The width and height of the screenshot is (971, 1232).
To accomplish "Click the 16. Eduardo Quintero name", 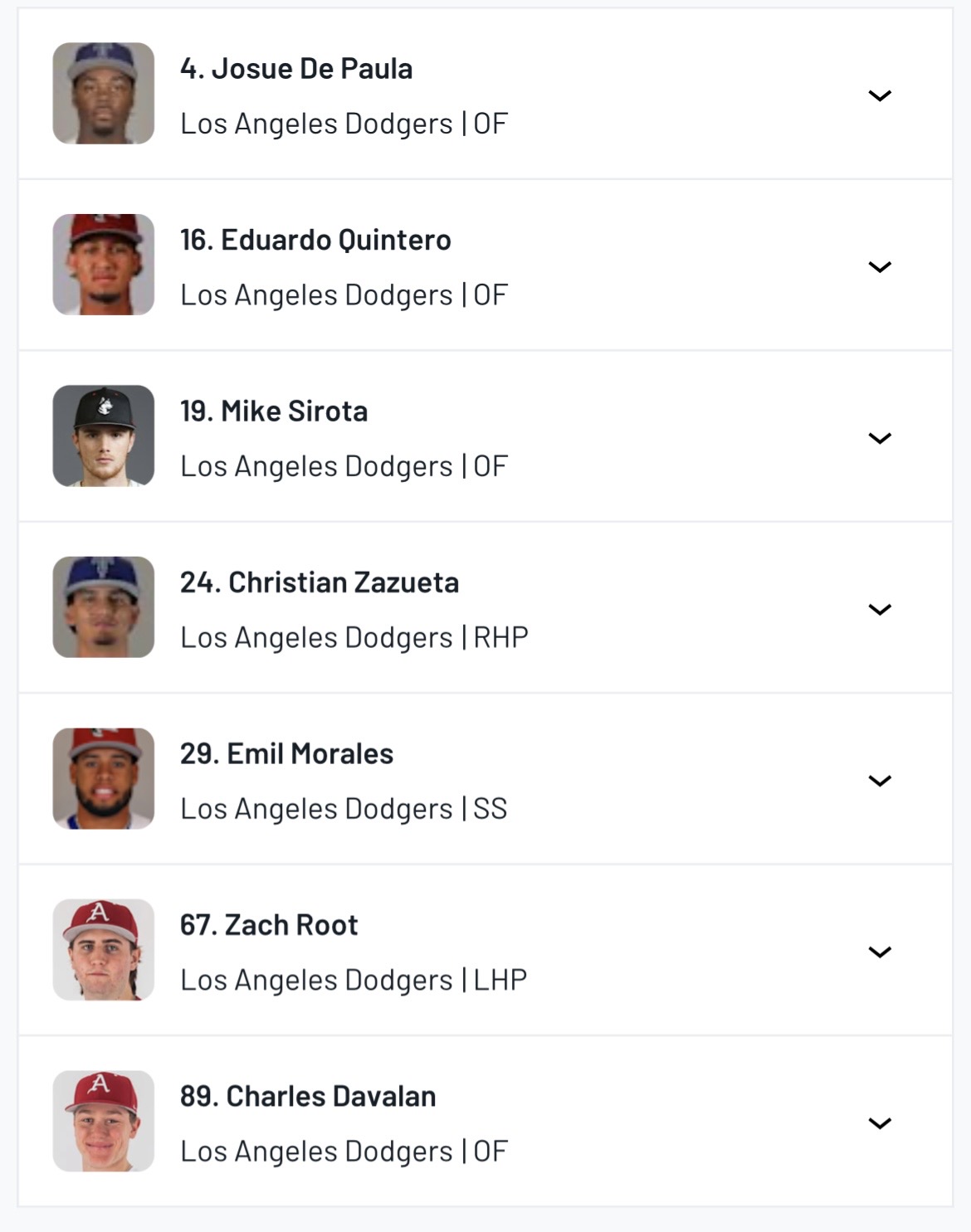I will click(315, 240).
